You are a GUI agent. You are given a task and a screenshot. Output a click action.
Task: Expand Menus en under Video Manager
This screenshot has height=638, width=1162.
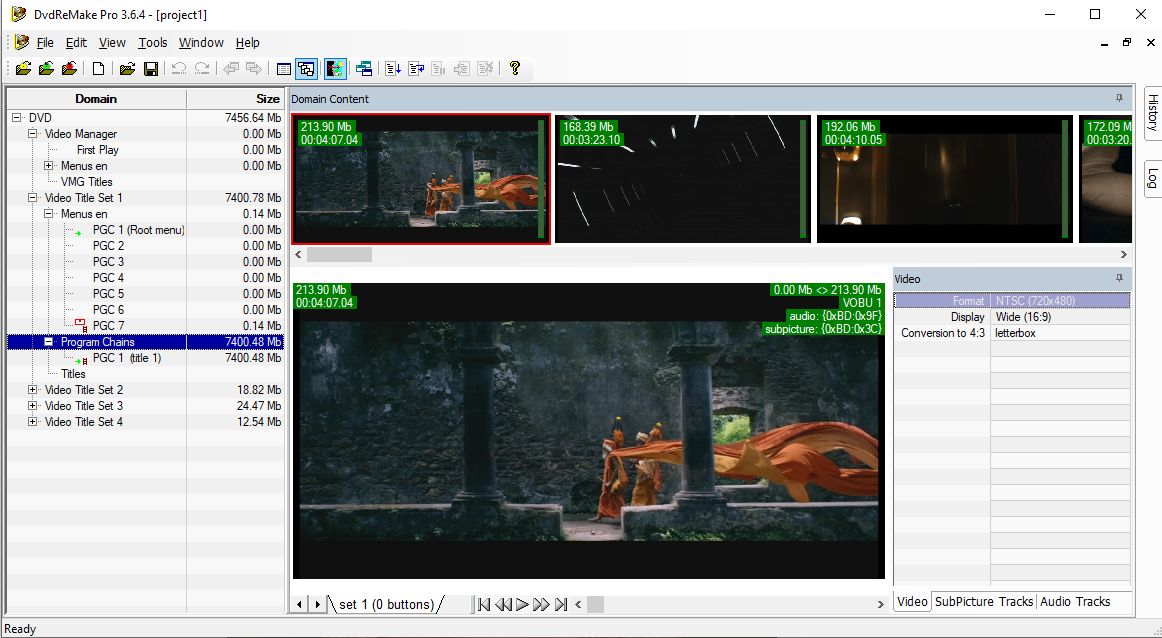coord(48,166)
